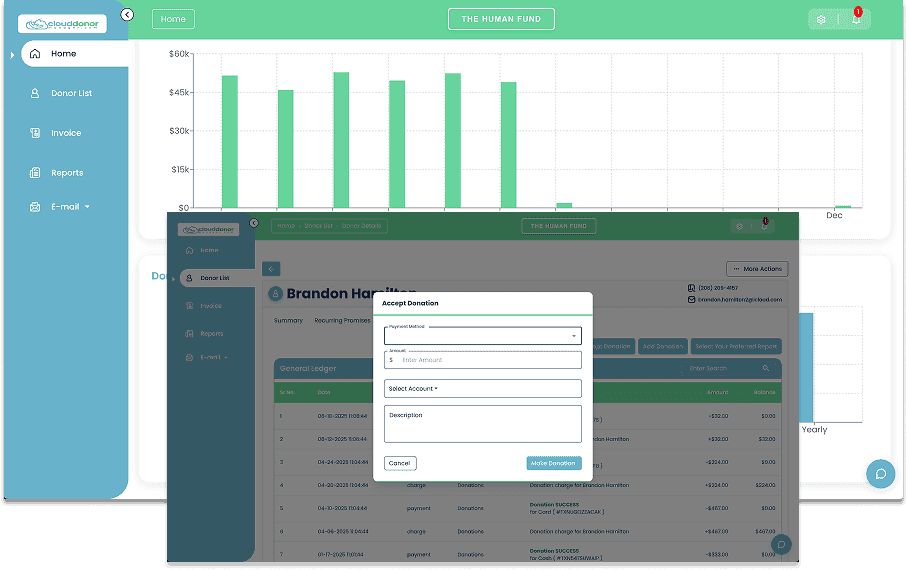Click the Sr No. column header in the ledger

[x=287, y=392]
